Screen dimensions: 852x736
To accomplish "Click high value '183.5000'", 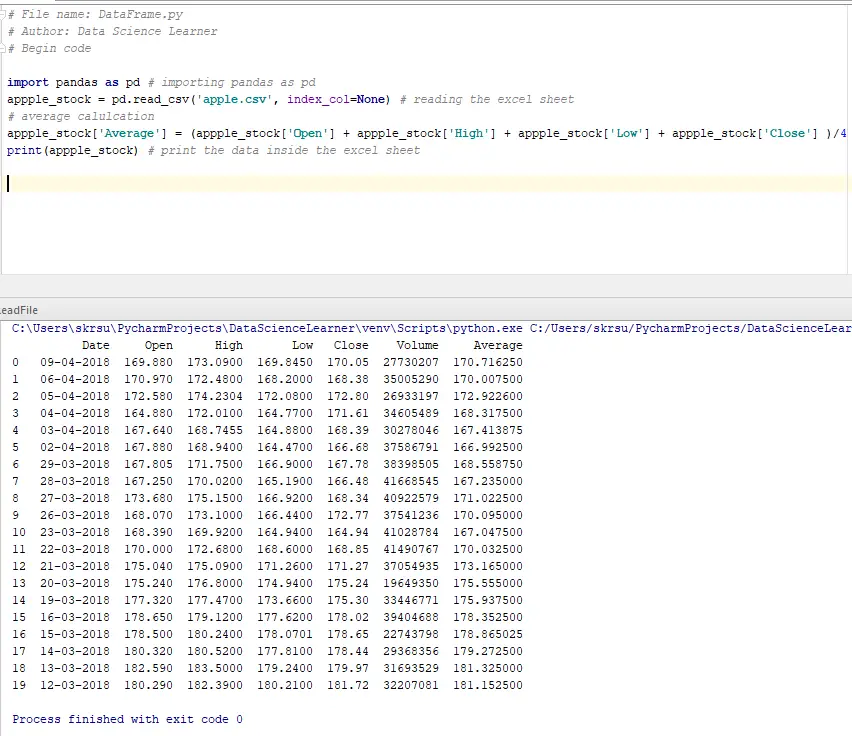I will tap(215, 668).
